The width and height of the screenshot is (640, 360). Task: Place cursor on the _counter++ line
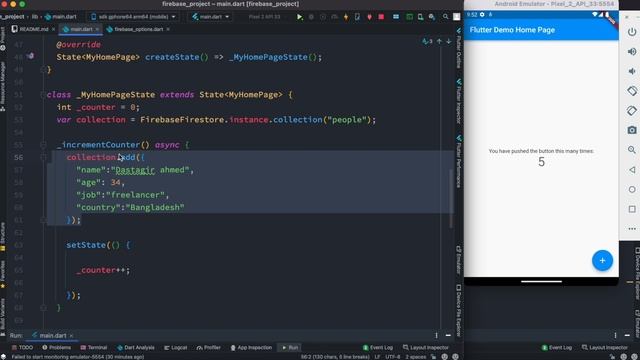tap(103, 270)
